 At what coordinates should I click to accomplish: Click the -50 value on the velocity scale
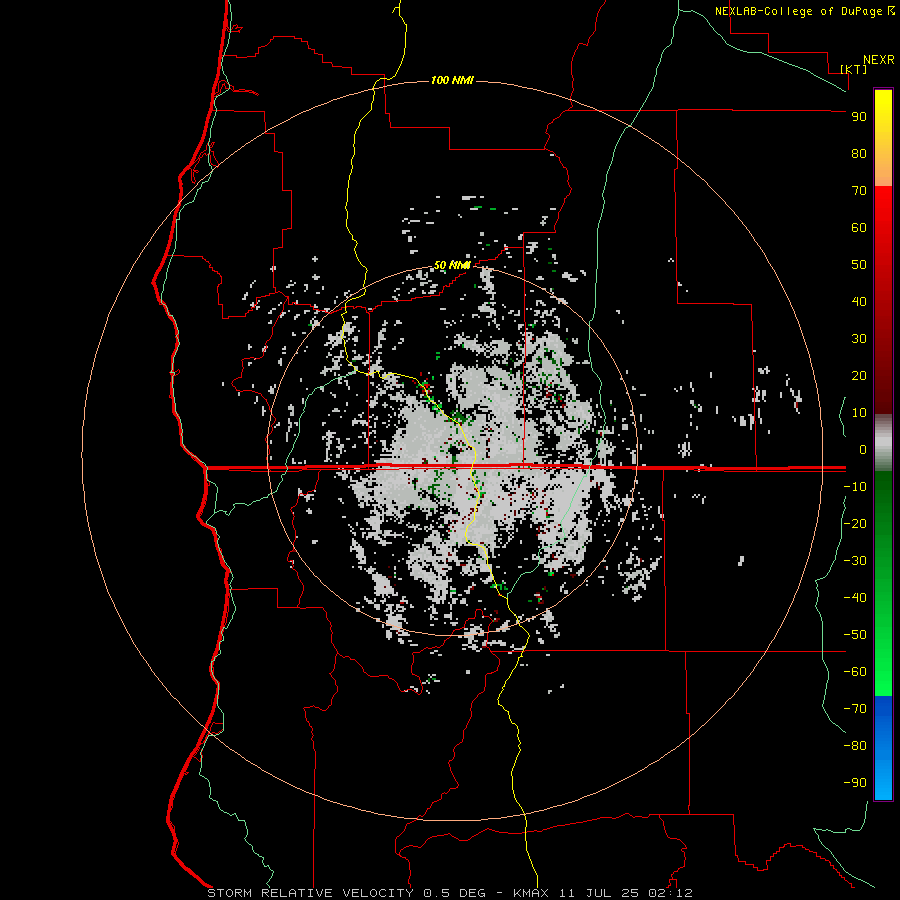pos(855,635)
